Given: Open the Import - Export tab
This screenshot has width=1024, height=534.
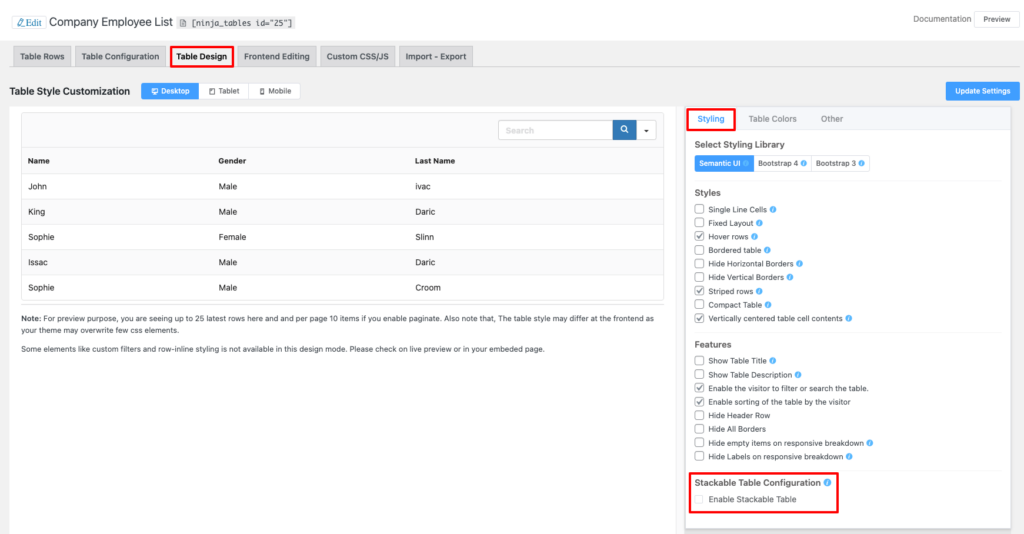Looking at the screenshot, I should (436, 56).
